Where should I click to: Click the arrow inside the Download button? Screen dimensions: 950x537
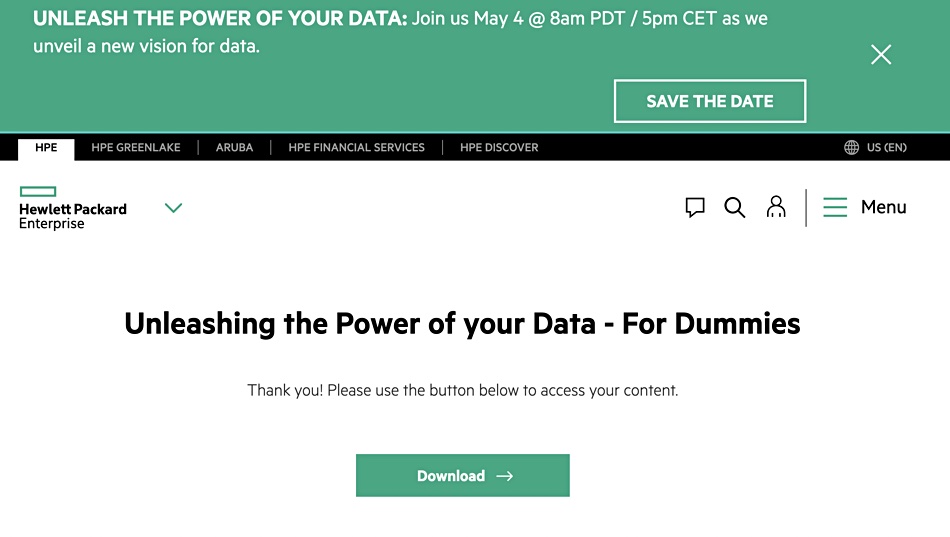click(505, 476)
